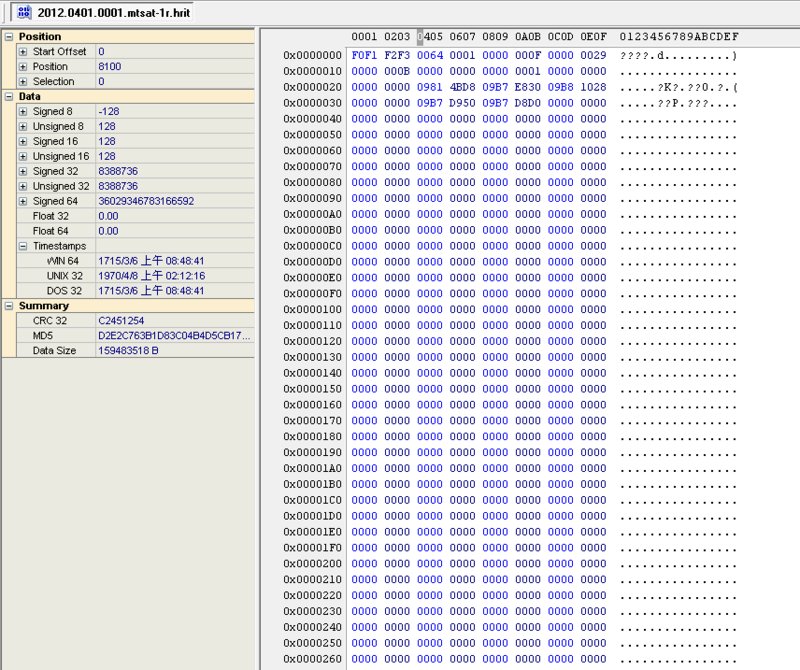Screen dimensions: 800x670
Task: Collapse the Timestamps group
Action: pos(23,246)
